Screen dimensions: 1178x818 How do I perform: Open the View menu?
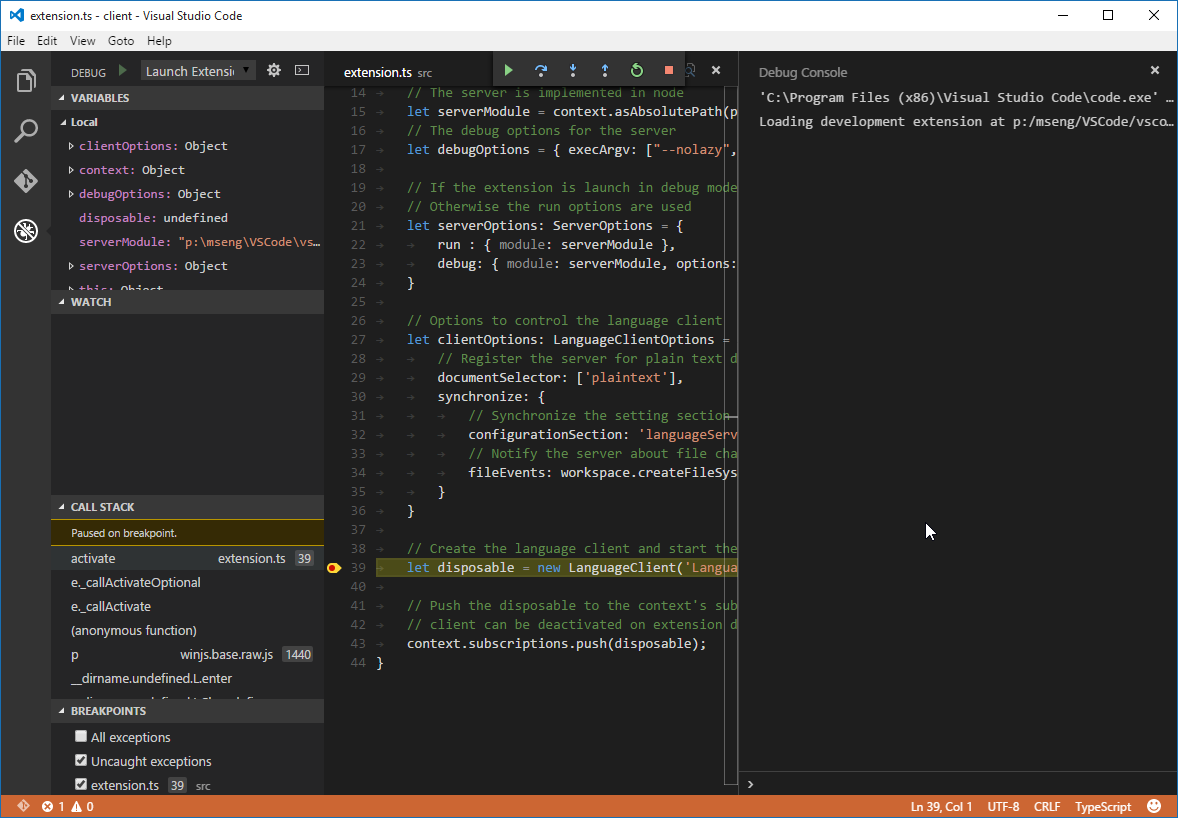pos(83,41)
